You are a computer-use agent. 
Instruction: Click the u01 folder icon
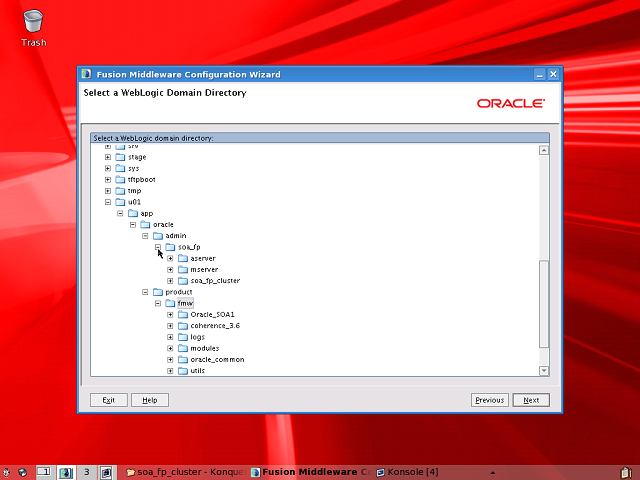120,202
